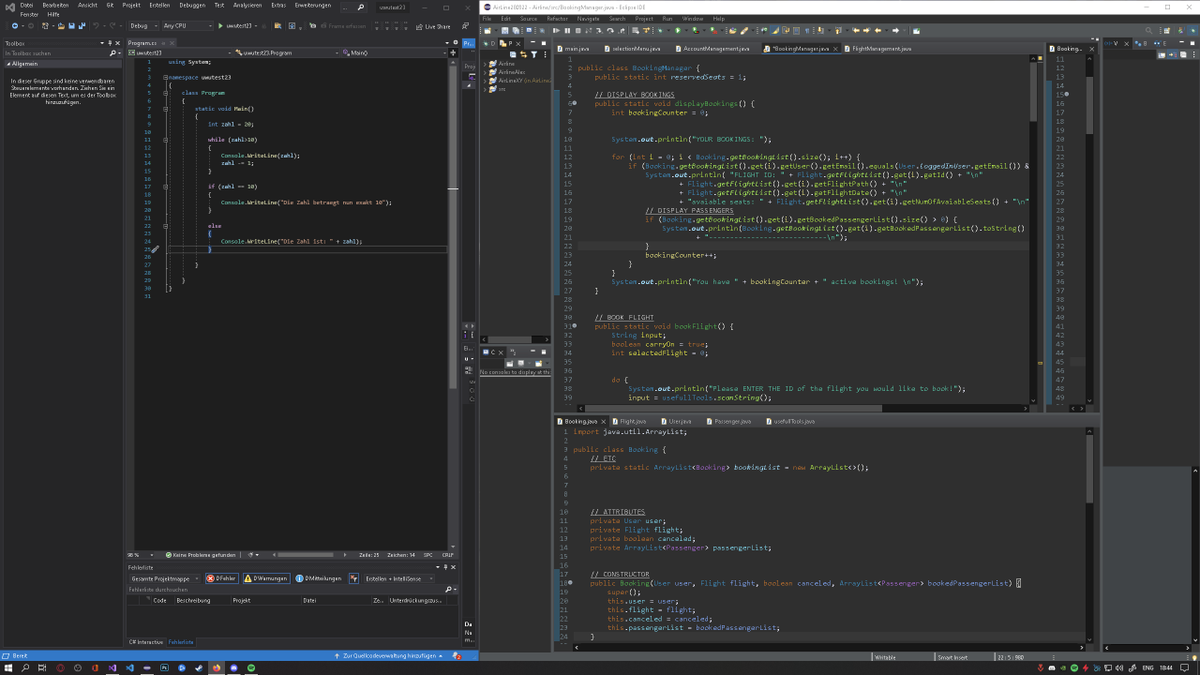Click the Steam icon on the taskbar
1200x675 pixels.
tap(198, 667)
